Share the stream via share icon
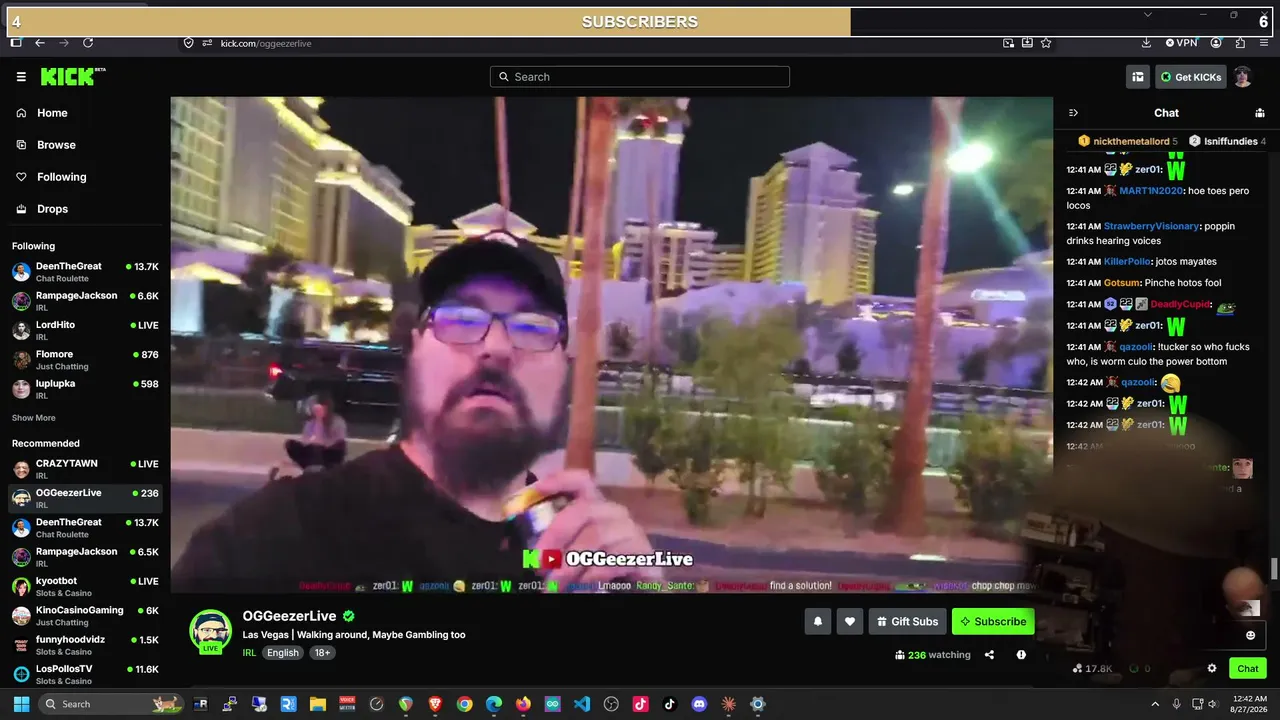The width and height of the screenshot is (1280, 720). tap(989, 655)
